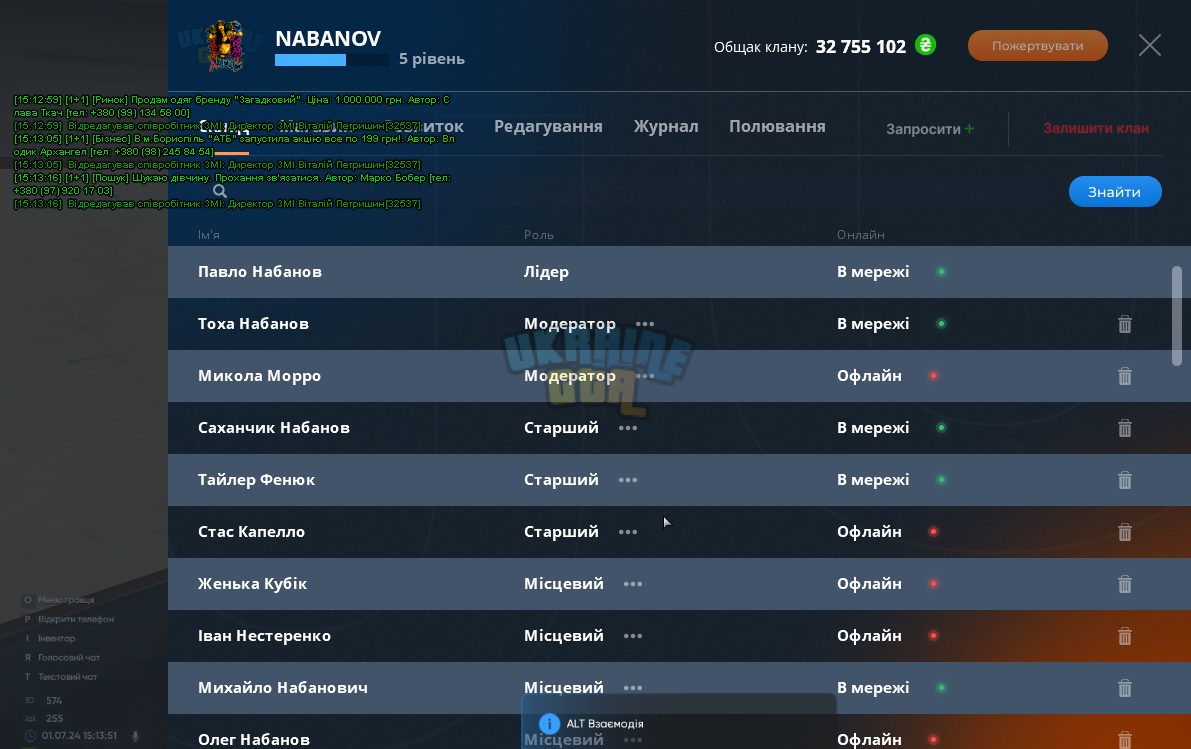Click the Пожертвувати donate button
The image size is (1191, 749).
click(1038, 46)
